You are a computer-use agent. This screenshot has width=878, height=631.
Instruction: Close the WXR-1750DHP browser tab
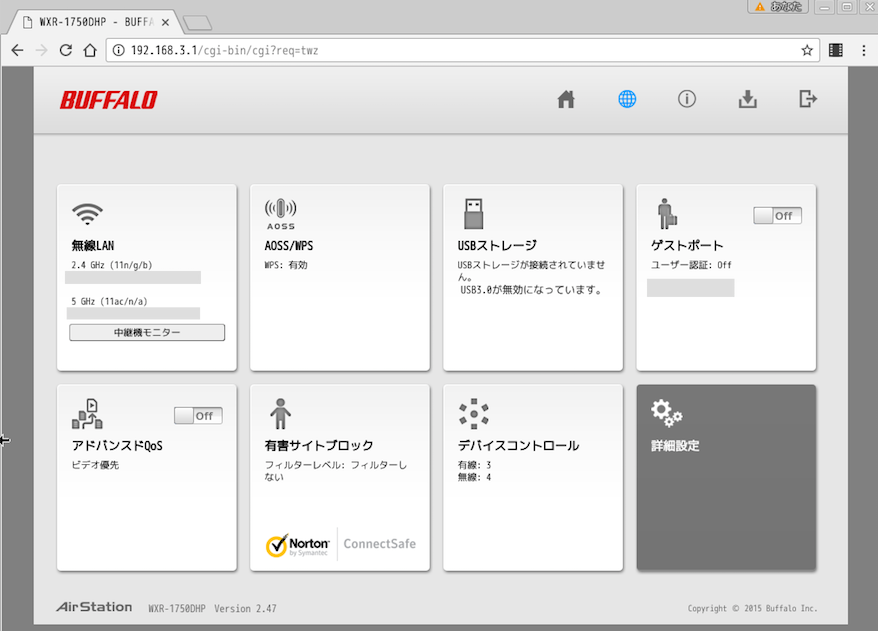[165, 22]
